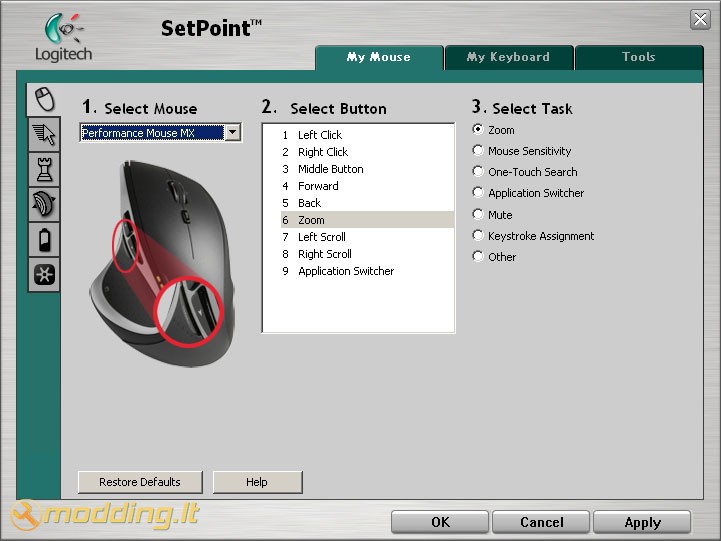Switch to the My Mouse tab
721x541 pixels.
click(x=379, y=57)
